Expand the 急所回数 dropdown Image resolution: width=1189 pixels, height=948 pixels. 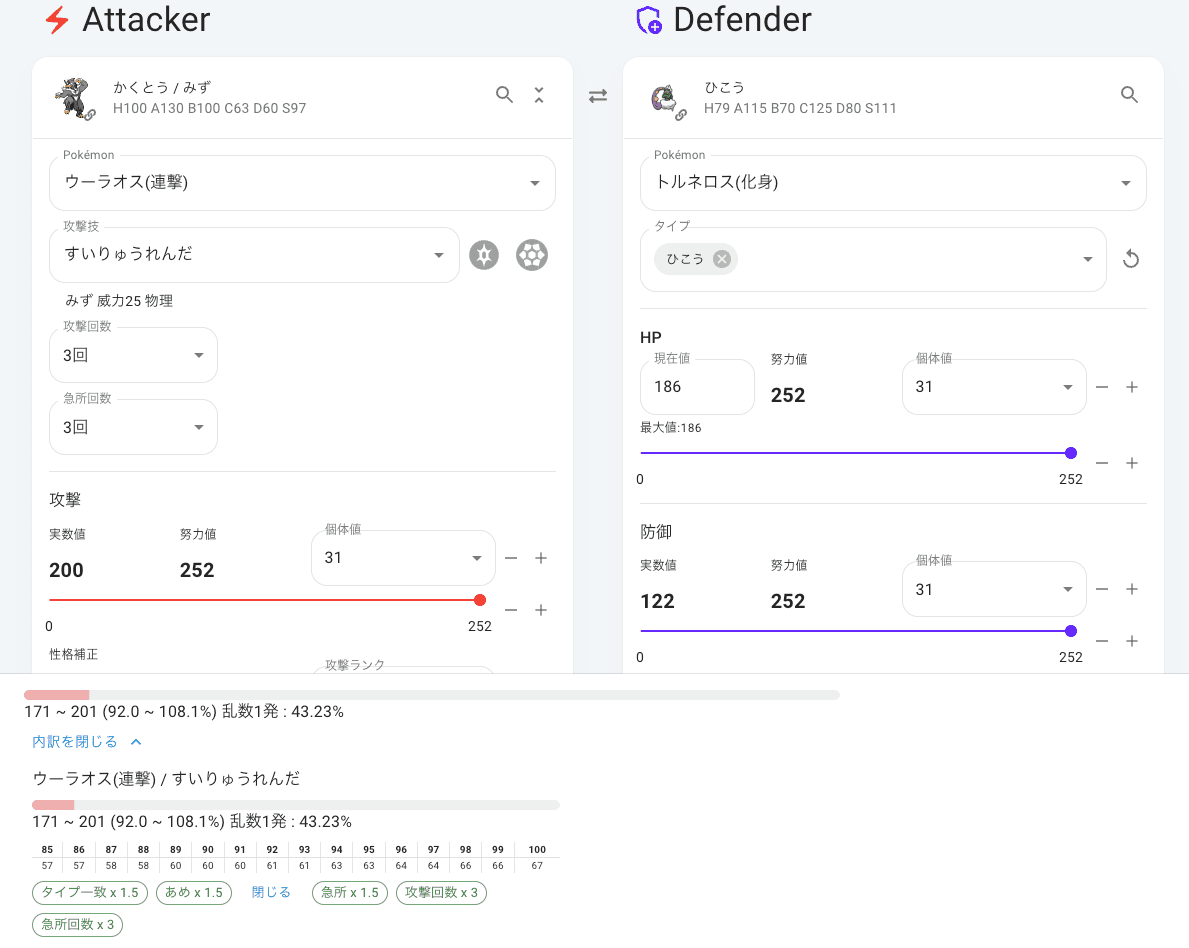coord(133,427)
